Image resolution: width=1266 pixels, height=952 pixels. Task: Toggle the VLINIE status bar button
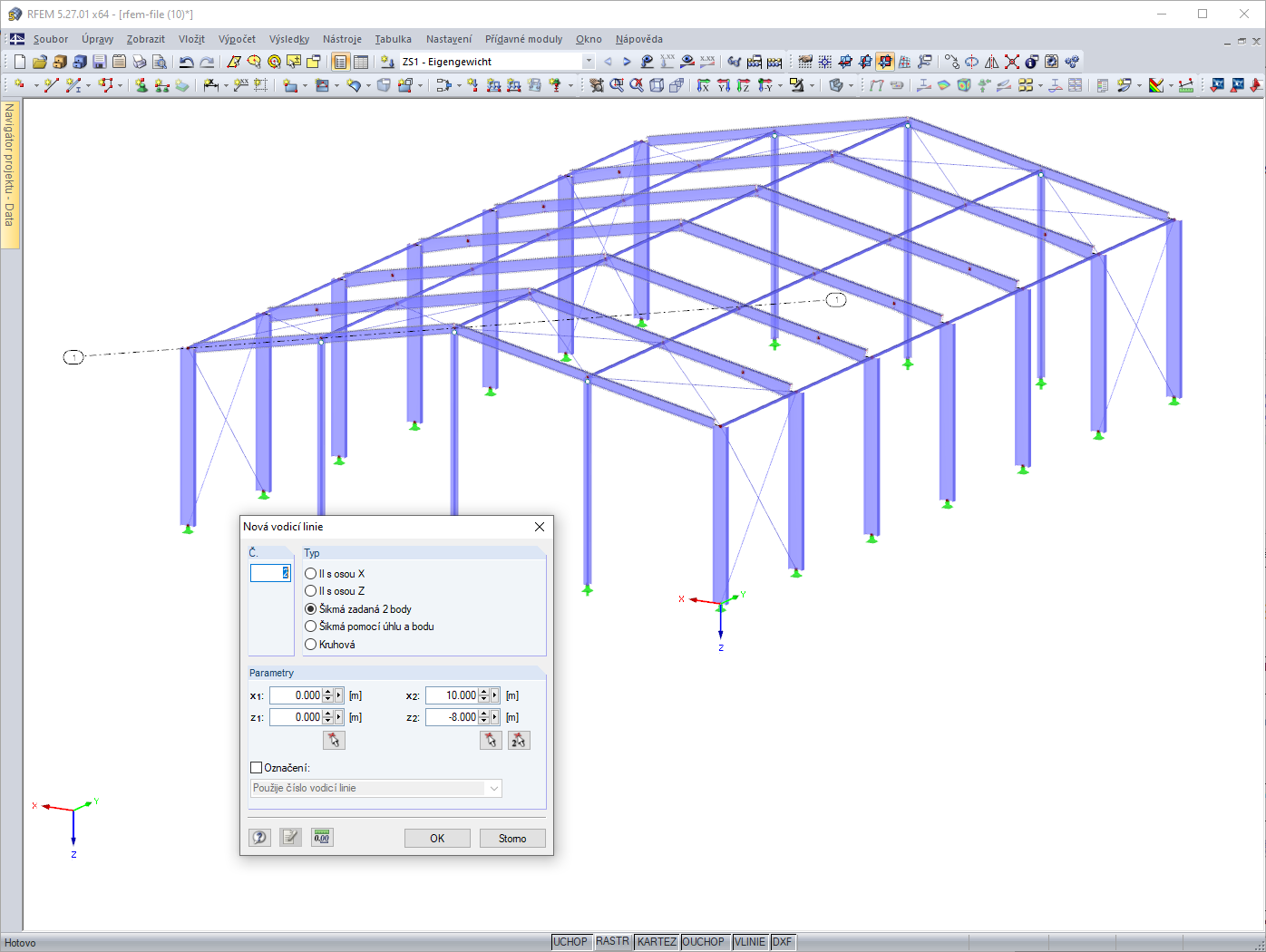750,942
